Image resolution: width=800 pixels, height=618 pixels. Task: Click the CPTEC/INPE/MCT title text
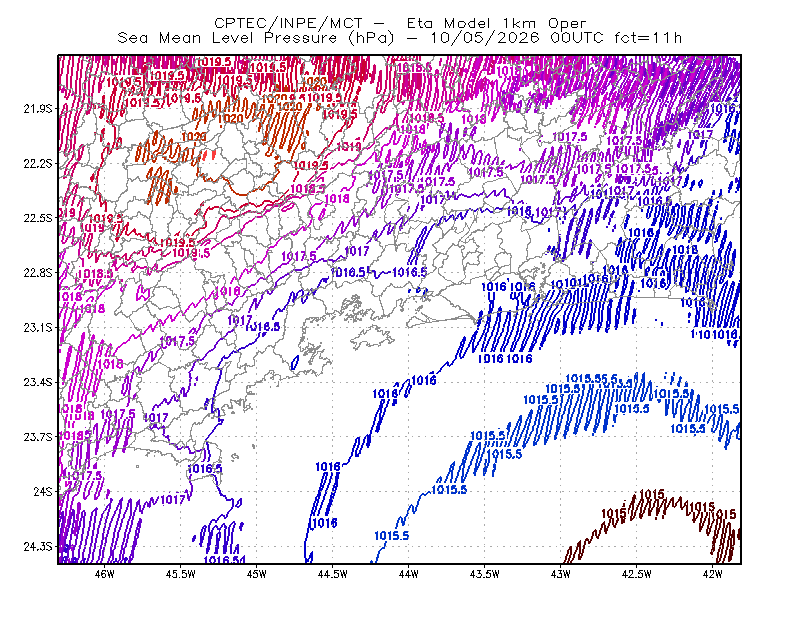[288, 23]
